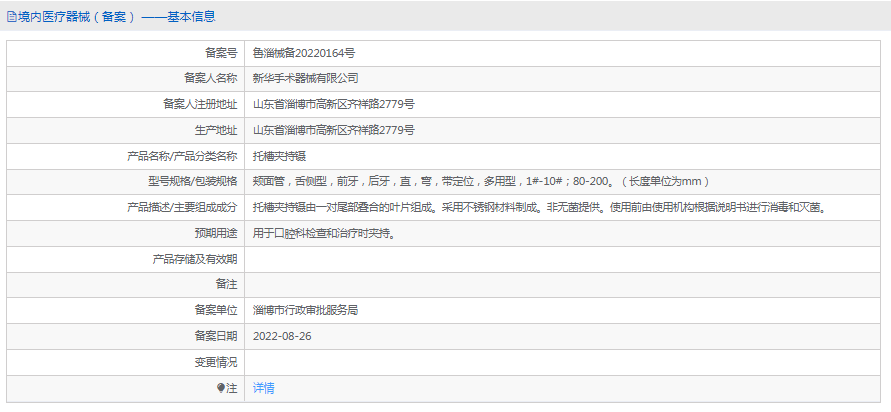Click the 备案单位 row label
The height and width of the screenshot is (412, 891).
click(216, 311)
